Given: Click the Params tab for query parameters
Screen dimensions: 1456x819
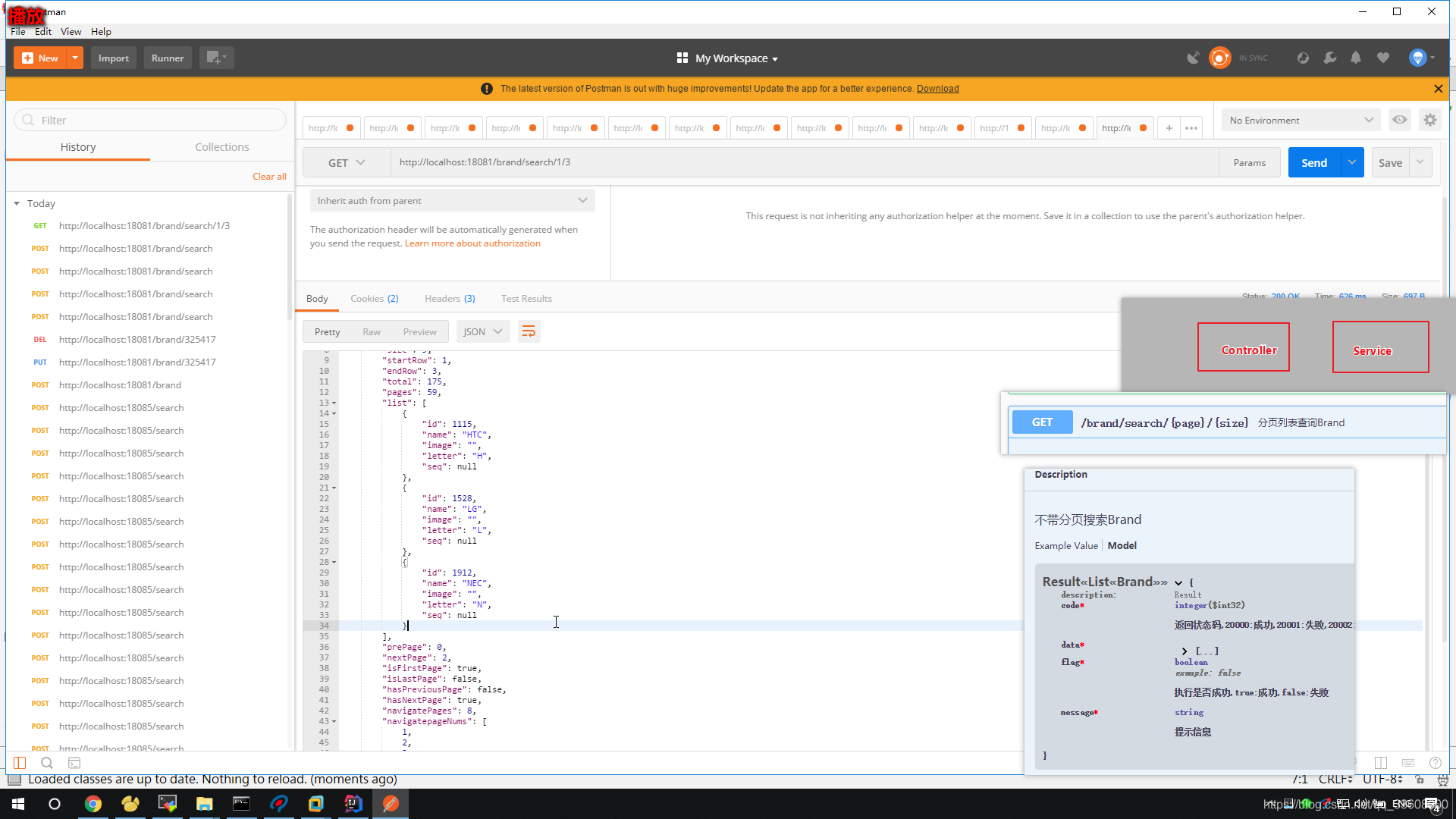Looking at the screenshot, I should tap(1249, 162).
